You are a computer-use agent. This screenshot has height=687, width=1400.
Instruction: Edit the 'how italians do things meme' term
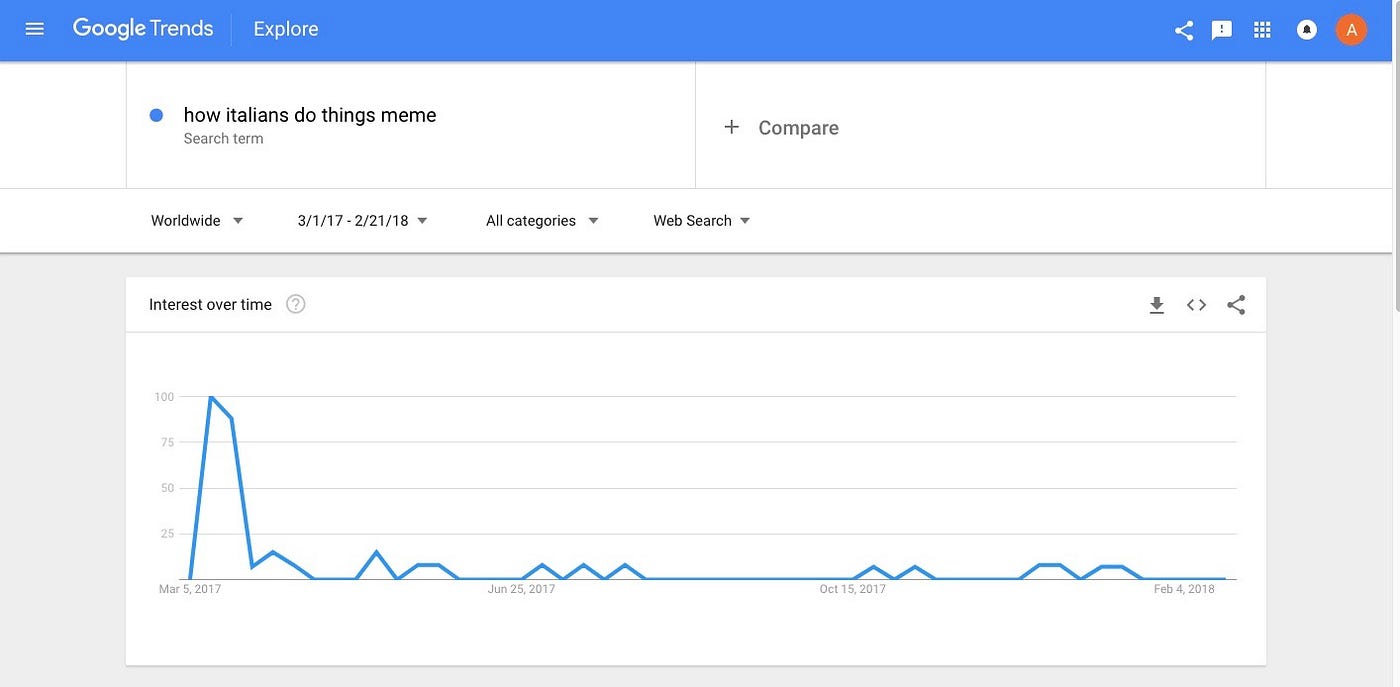click(310, 115)
